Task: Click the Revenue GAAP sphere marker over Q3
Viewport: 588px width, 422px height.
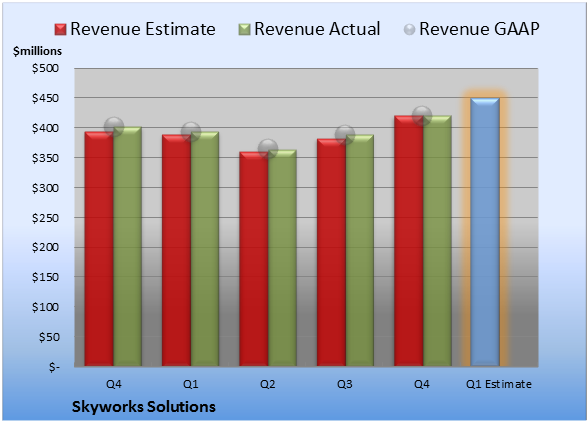Action: point(345,134)
